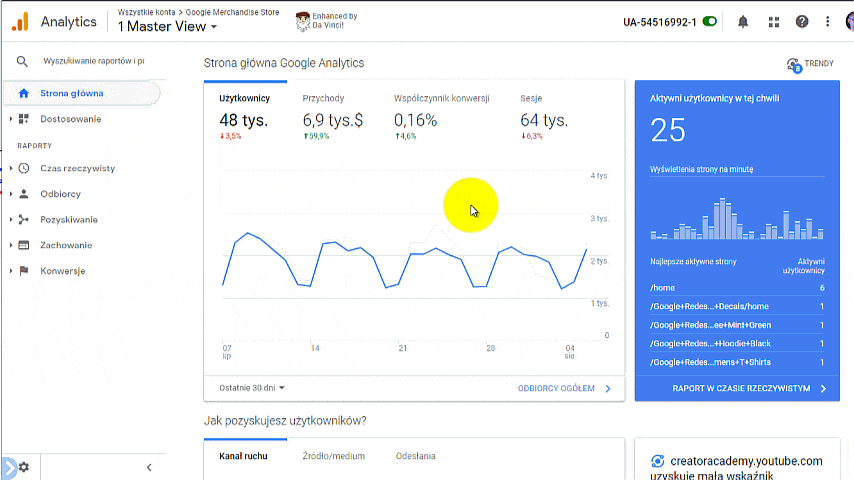The image size is (854, 480).
Task: Click the Konwersje sidebar label
Action: click(63, 271)
